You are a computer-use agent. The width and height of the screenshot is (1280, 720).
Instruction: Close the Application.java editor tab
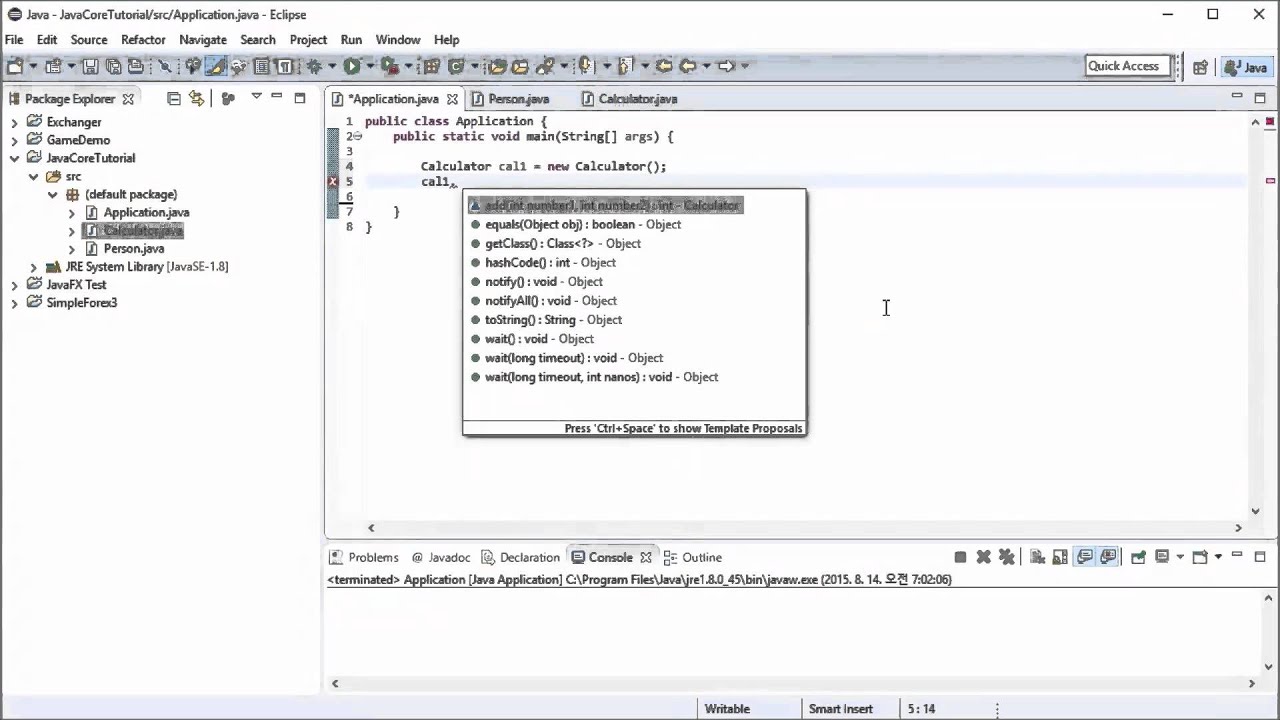click(452, 99)
